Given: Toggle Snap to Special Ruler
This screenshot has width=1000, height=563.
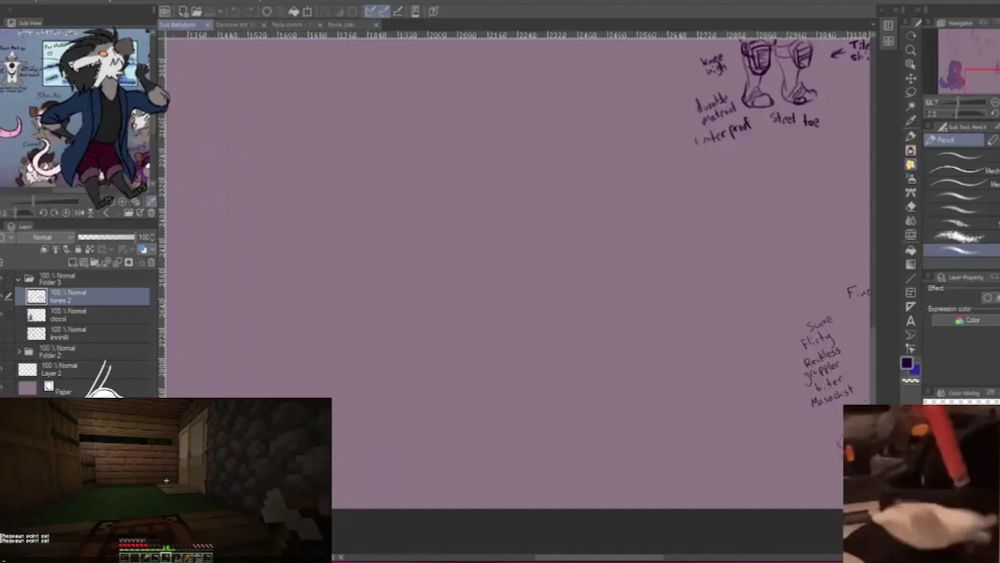Looking at the screenshot, I should pyautogui.click(x=384, y=11).
